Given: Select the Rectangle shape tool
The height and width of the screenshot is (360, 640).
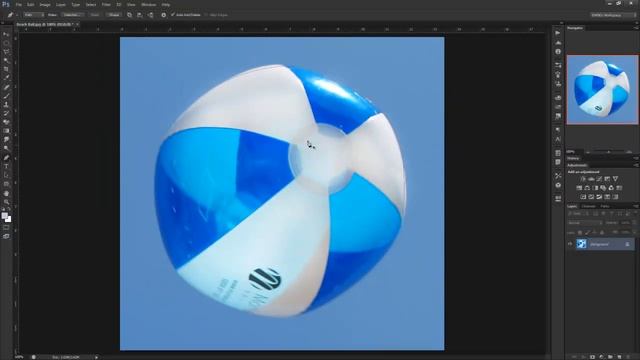Looking at the screenshot, I should [x=6, y=184].
